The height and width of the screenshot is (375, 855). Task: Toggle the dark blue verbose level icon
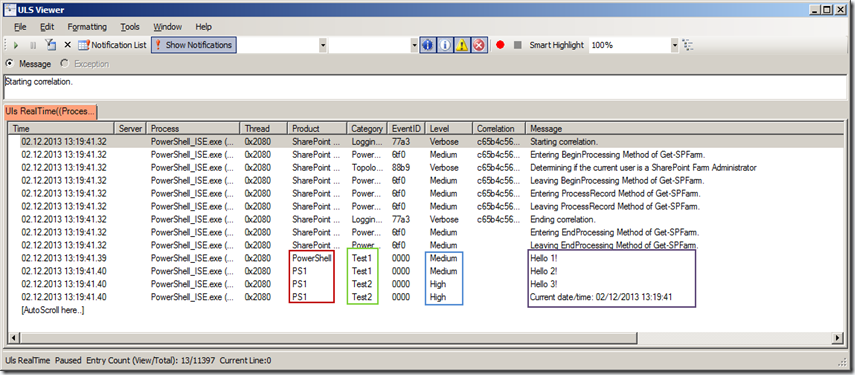[x=428, y=45]
